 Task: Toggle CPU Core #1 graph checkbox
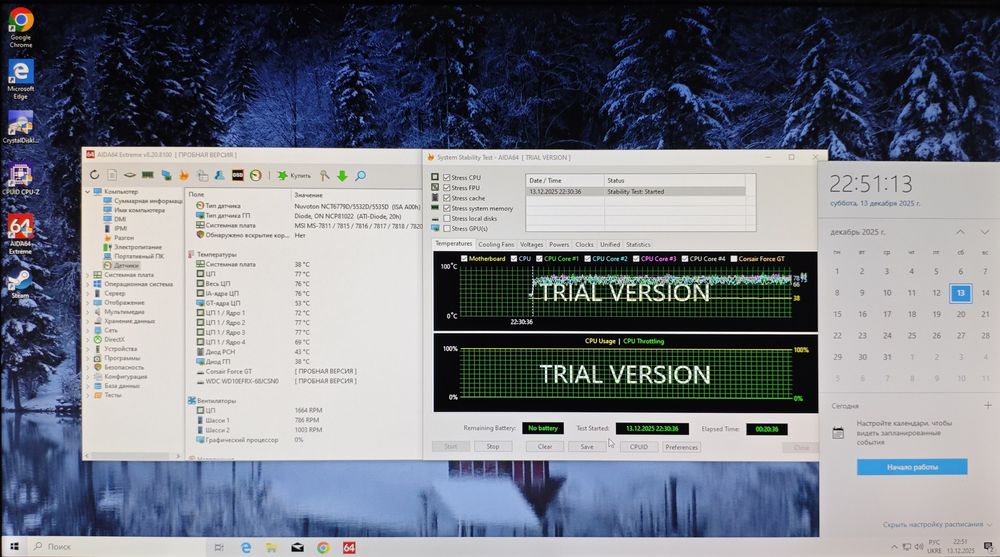[539, 258]
